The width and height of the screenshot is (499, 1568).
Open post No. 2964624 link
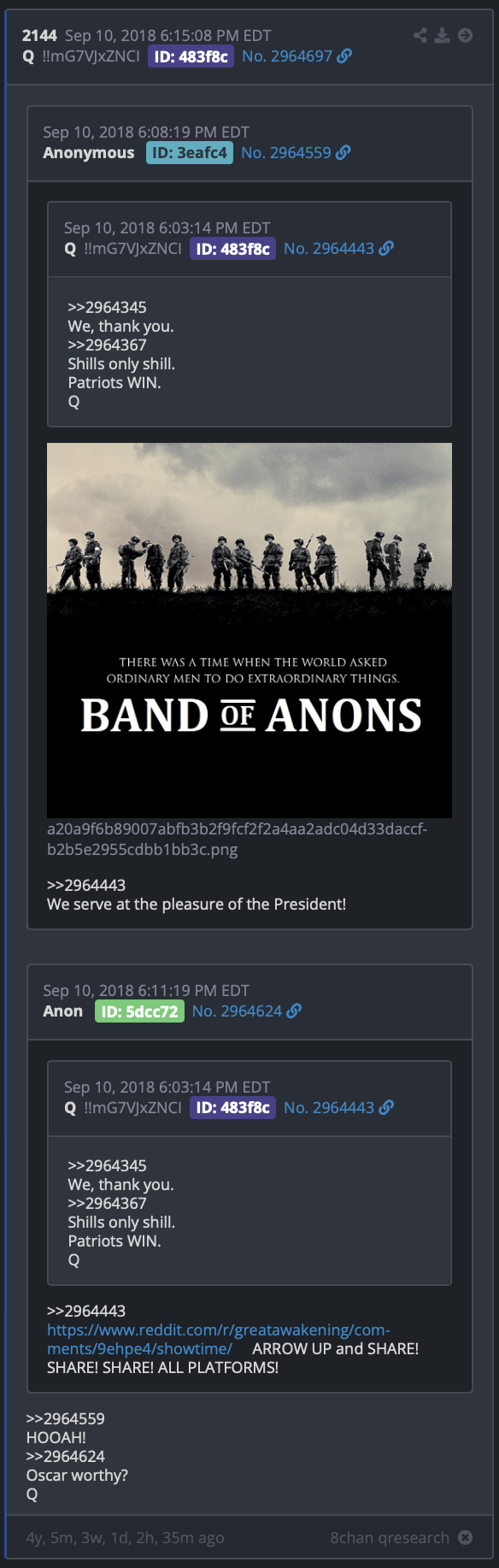coord(237,1011)
